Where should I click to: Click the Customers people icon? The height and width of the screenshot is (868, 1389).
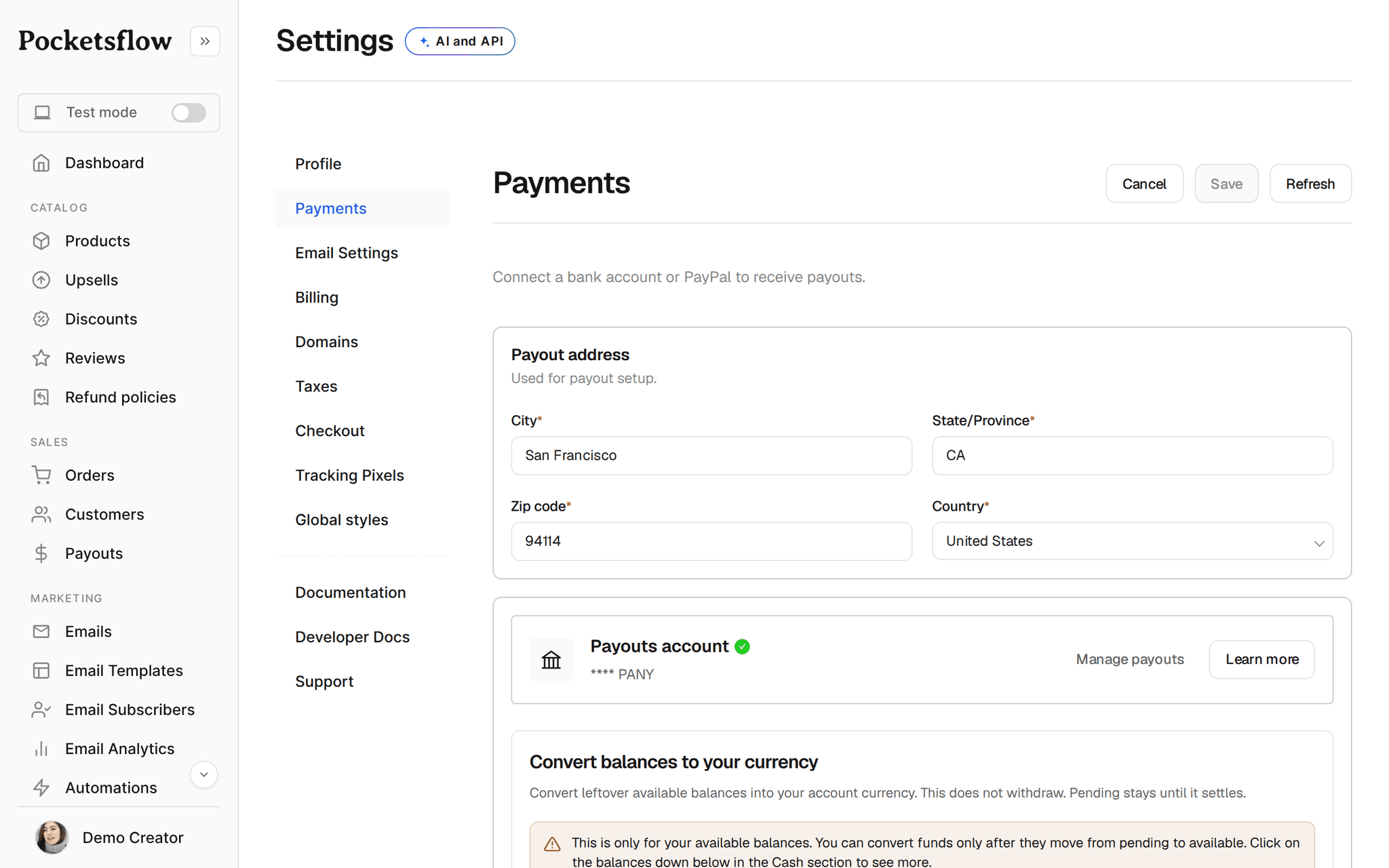pyautogui.click(x=41, y=515)
